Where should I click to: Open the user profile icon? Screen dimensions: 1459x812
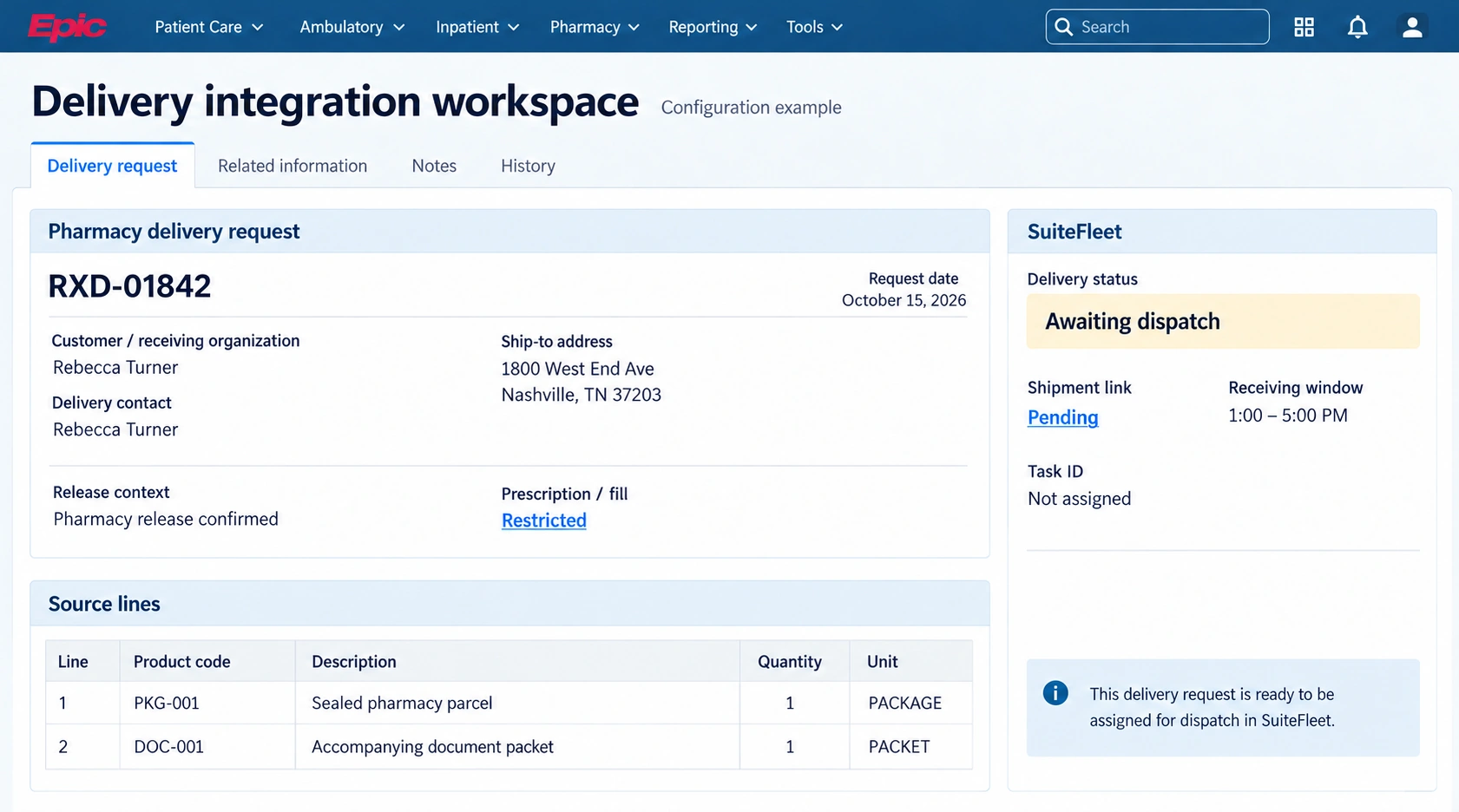tap(1412, 27)
